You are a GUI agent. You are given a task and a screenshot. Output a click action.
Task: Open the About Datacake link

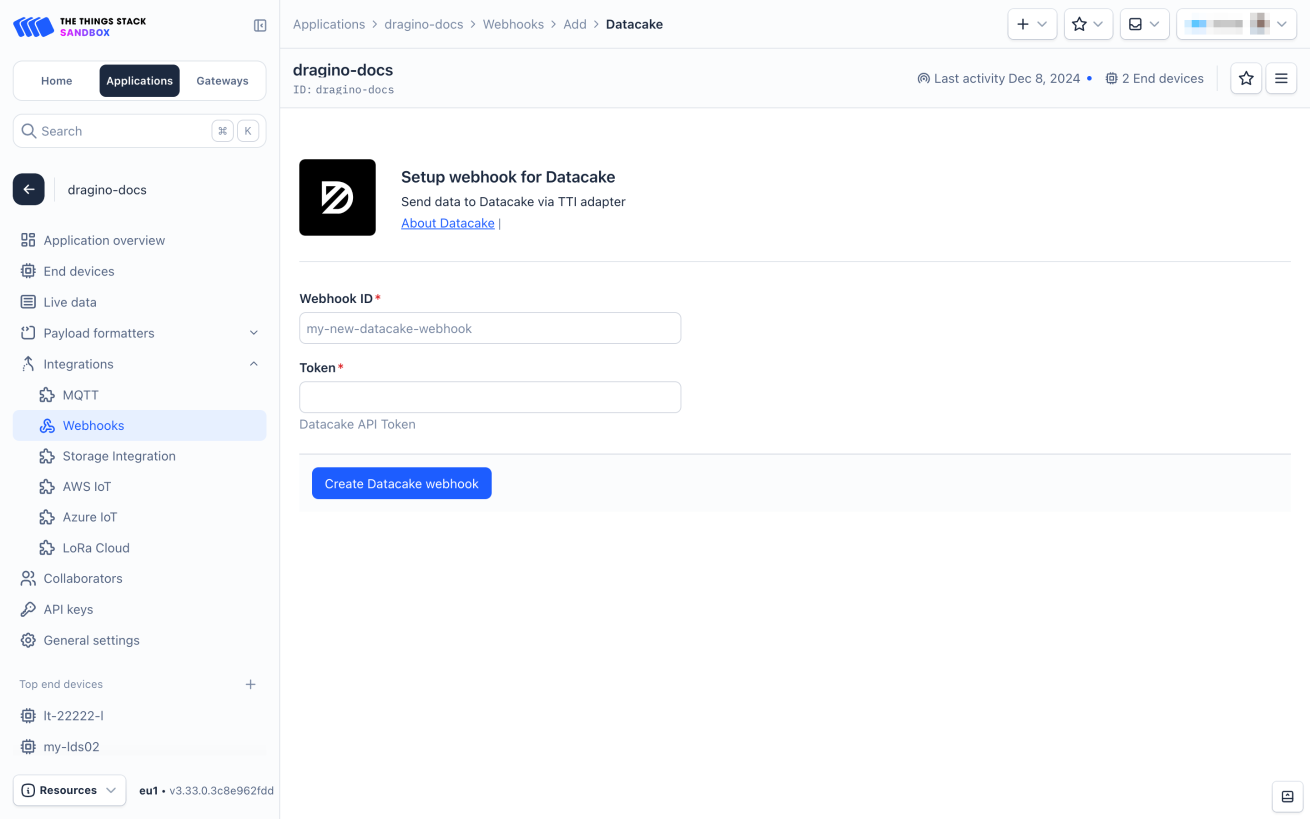click(448, 223)
